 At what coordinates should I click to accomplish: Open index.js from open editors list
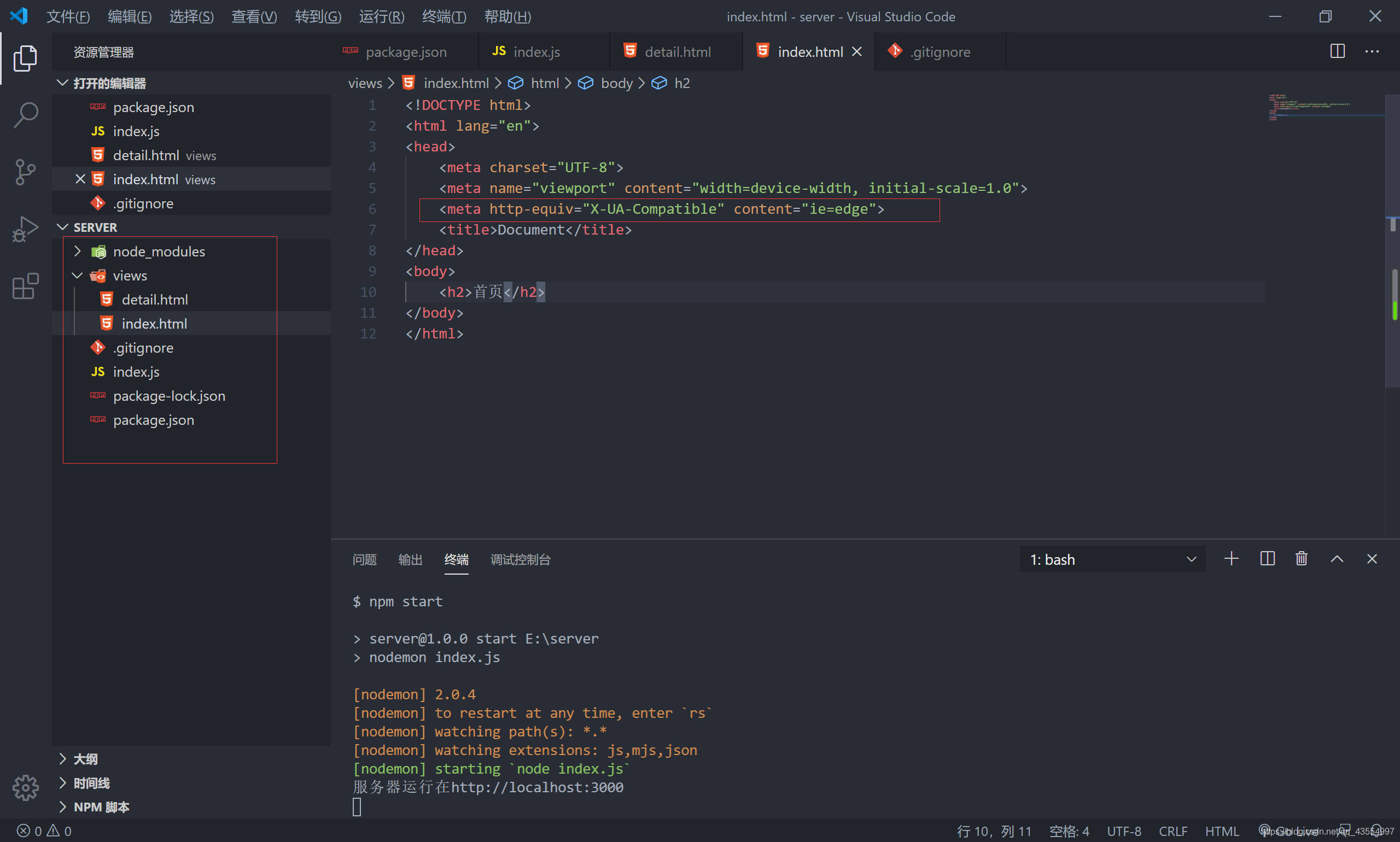point(191,131)
